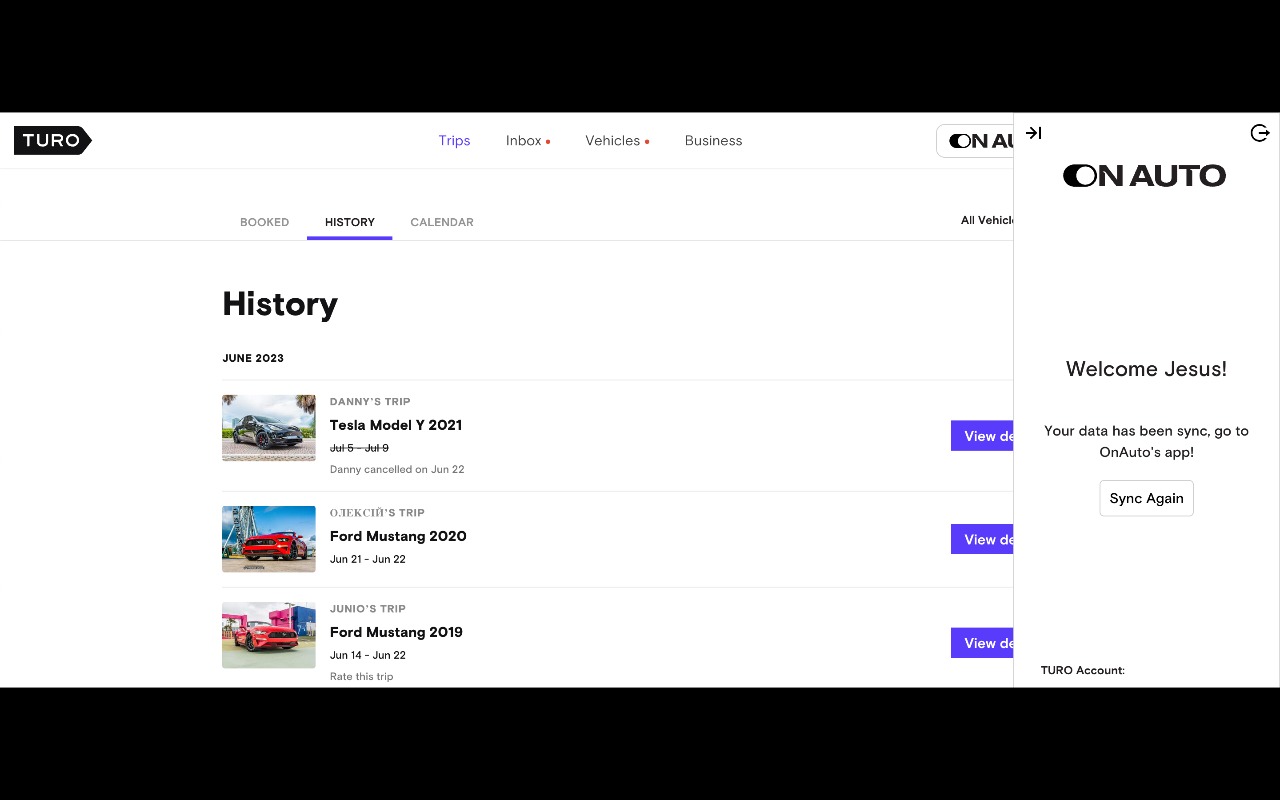Collapse the OnAuto side panel via arrow icon
The width and height of the screenshot is (1280, 800).
1033,132
